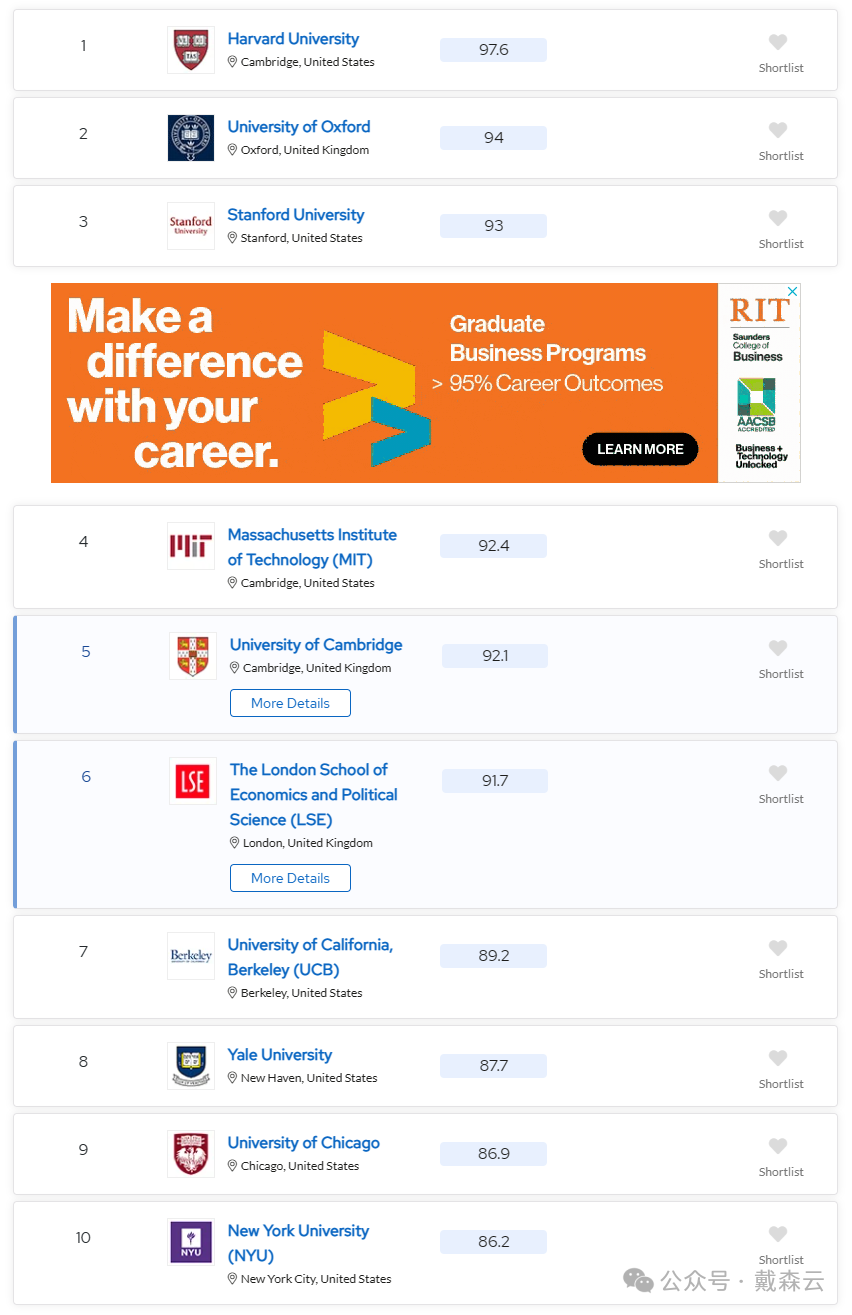Click the MIT logo thumbnail
Viewport: 852px width, 1315px height.
pyautogui.click(x=191, y=546)
